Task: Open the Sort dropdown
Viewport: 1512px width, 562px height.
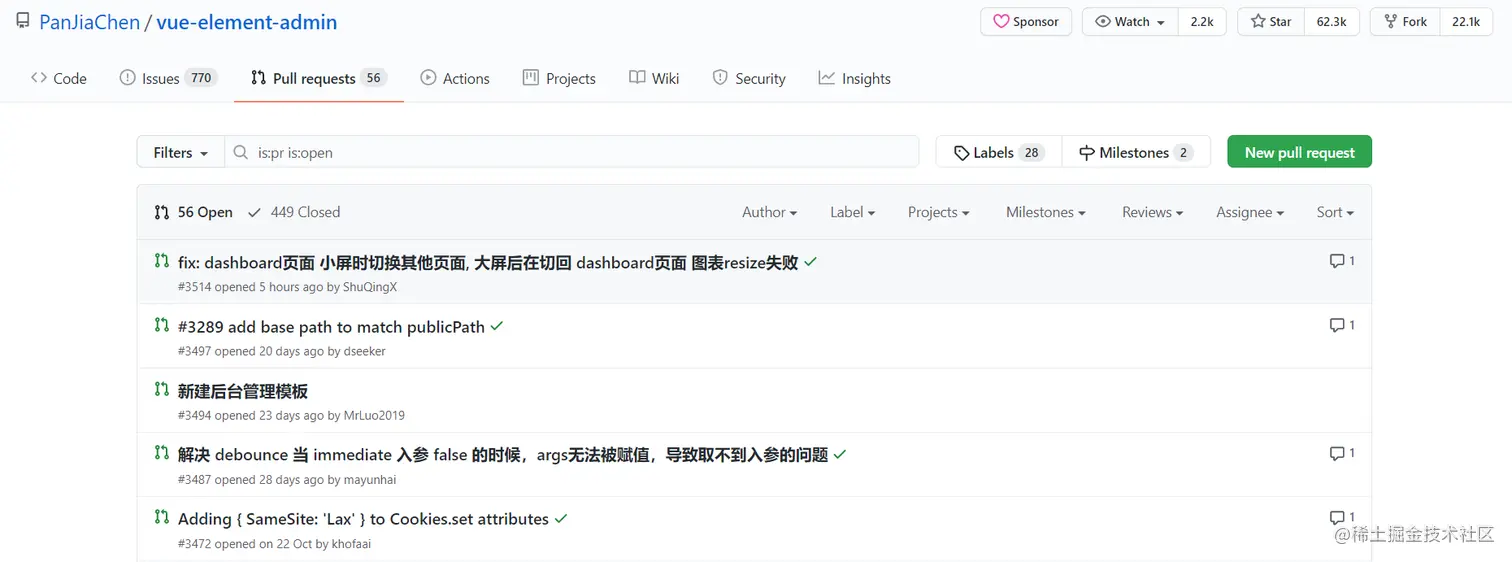Action: pyautogui.click(x=1335, y=212)
